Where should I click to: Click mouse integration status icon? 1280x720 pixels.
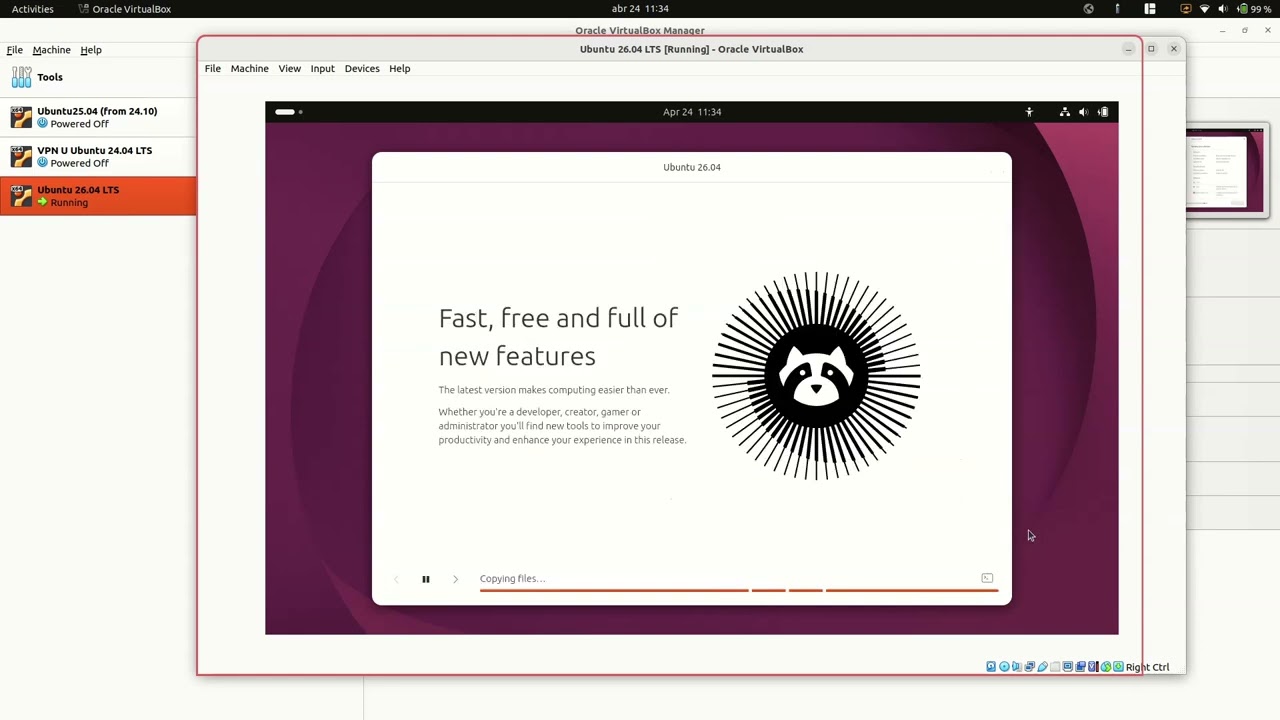(1106, 667)
